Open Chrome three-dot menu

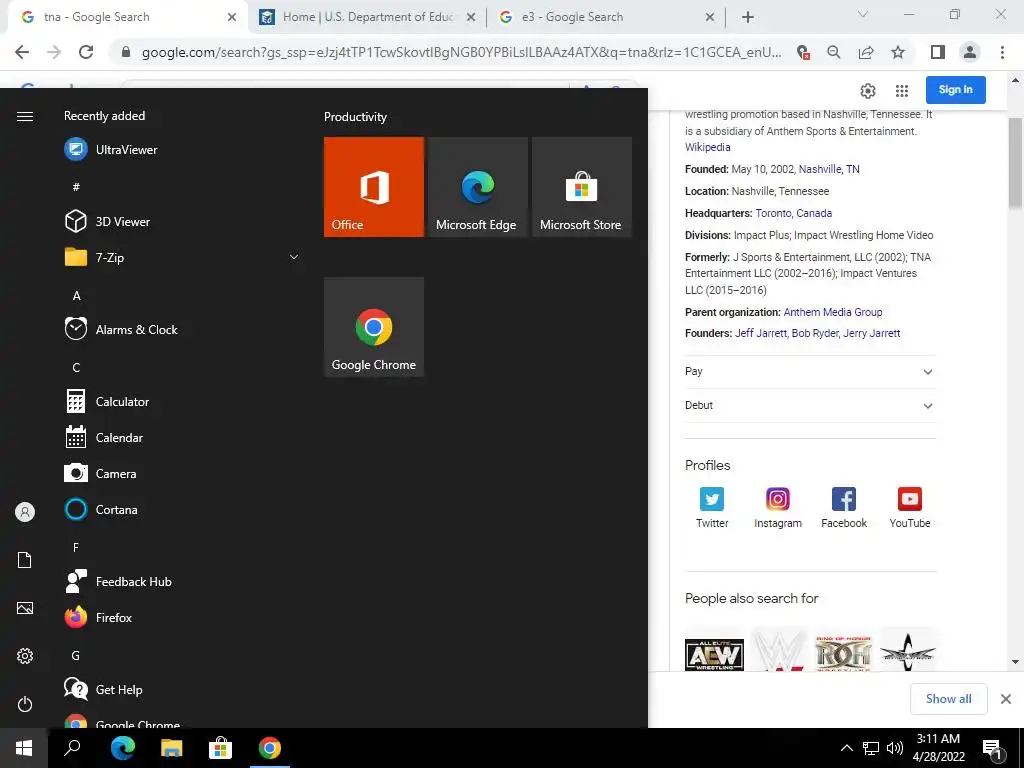coord(1002,52)
